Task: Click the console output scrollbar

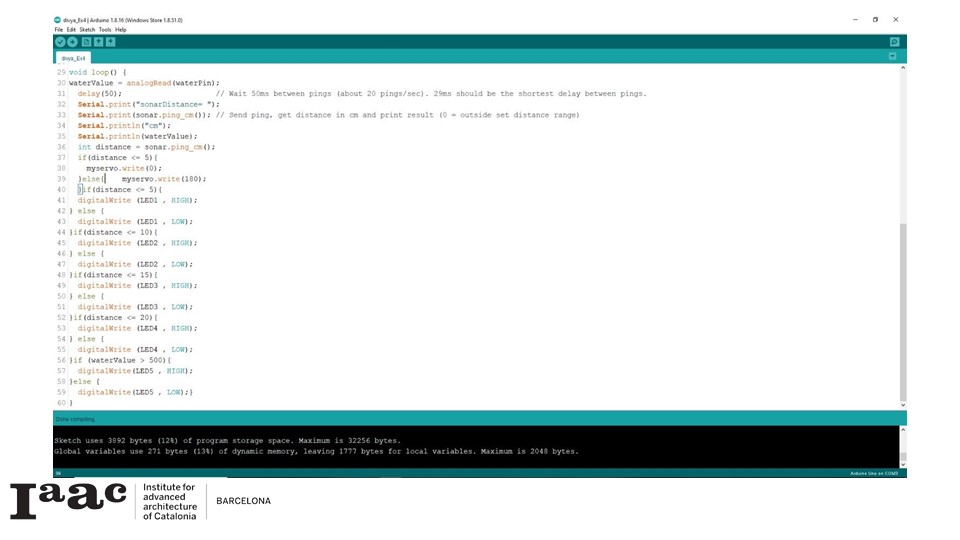Action: click(903, 445)
